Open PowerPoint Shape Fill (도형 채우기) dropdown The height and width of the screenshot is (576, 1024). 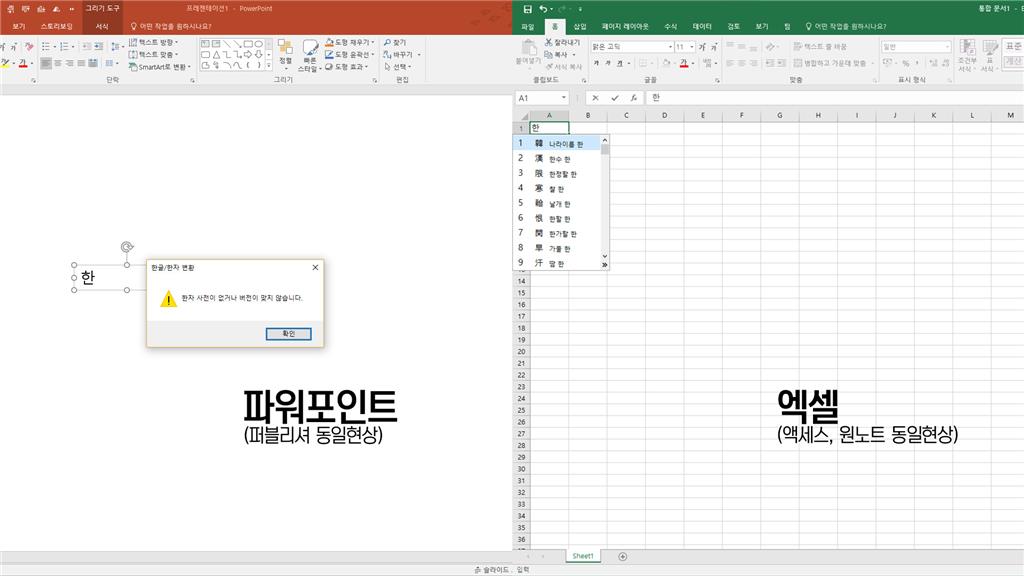[350, 42]
